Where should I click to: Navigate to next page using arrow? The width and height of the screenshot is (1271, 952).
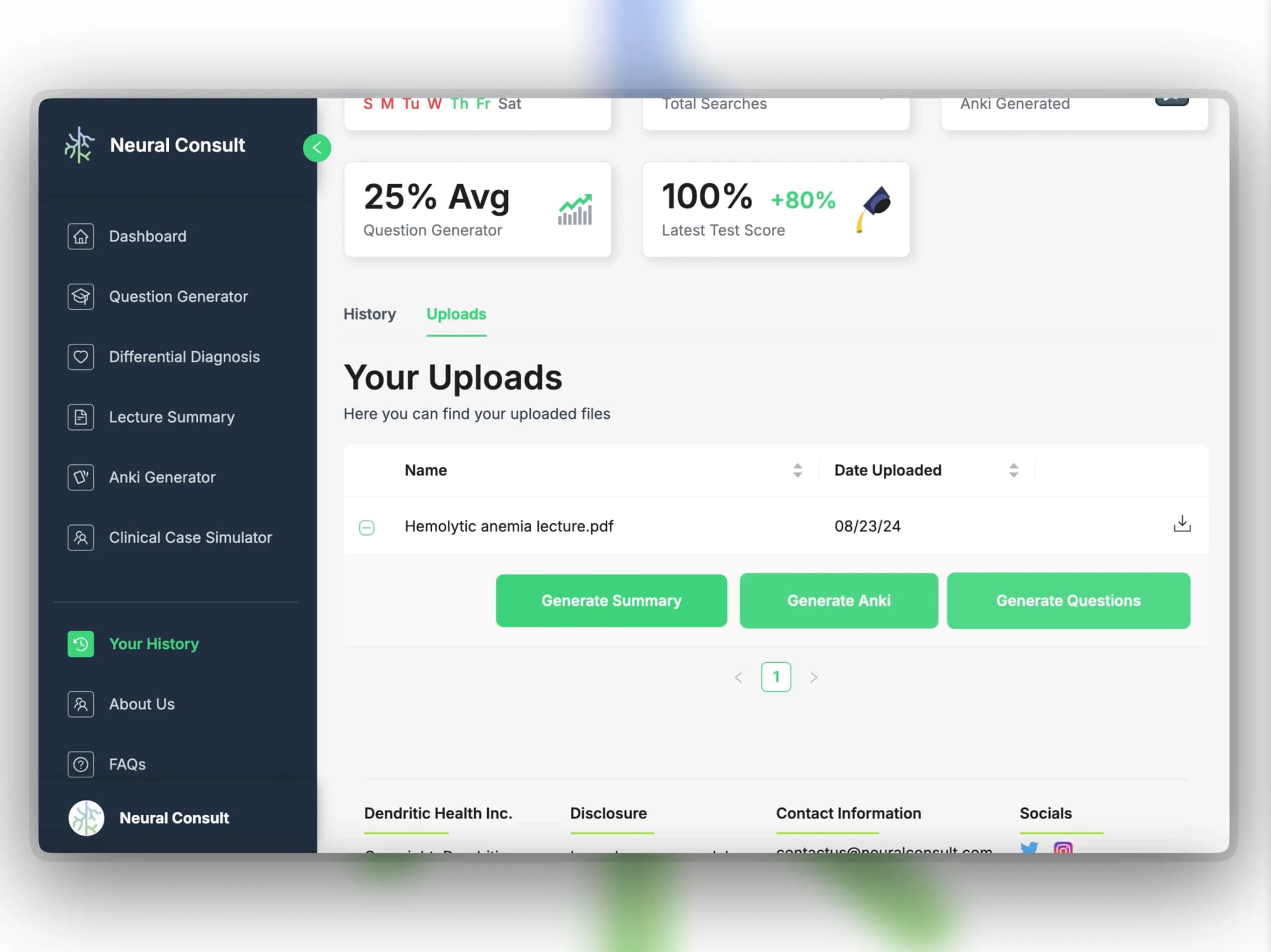pyautogui.click(x=813, y=677)
